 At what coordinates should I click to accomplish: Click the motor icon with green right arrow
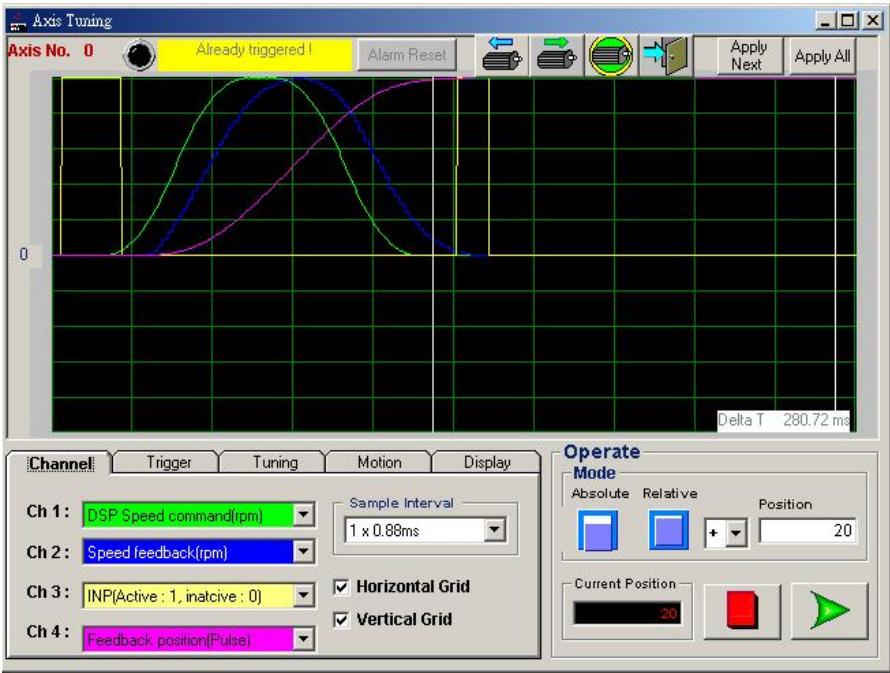(556, 55)
